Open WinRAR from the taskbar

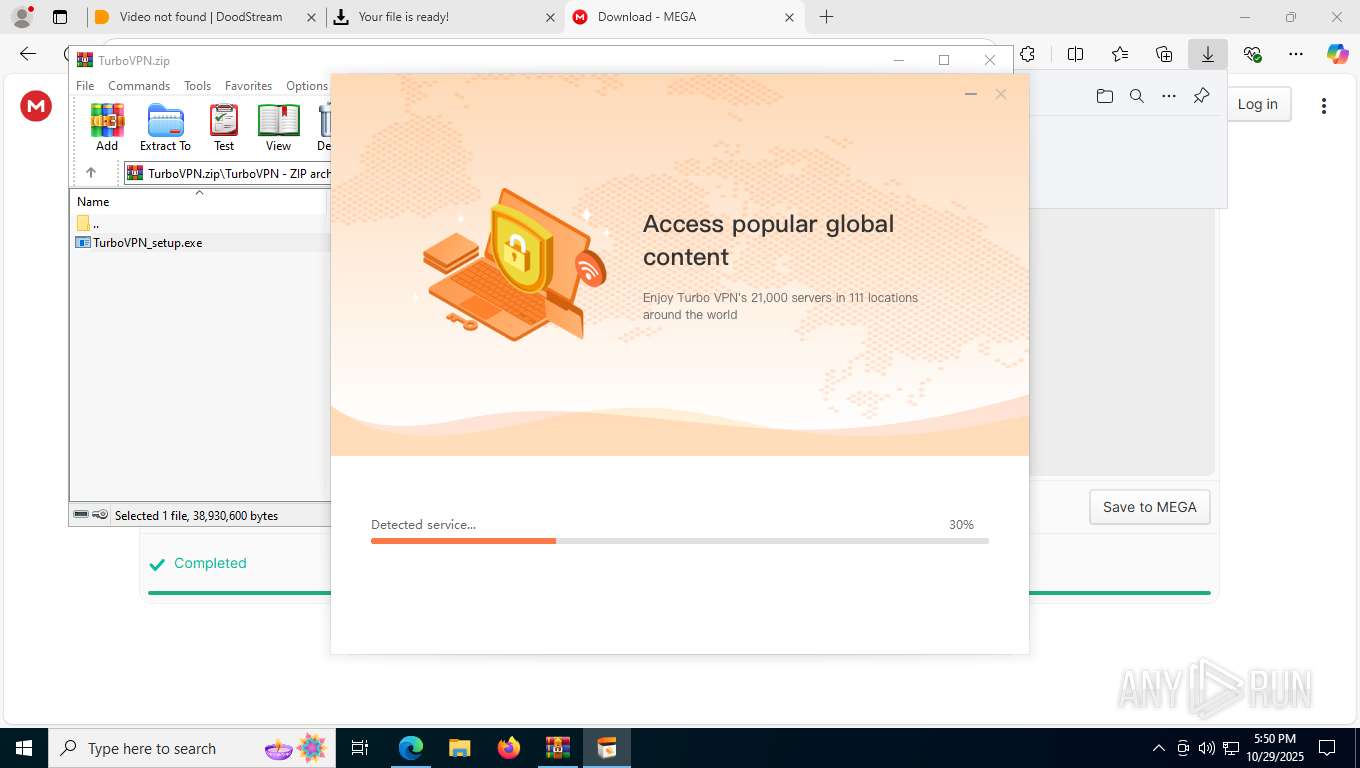557,748
